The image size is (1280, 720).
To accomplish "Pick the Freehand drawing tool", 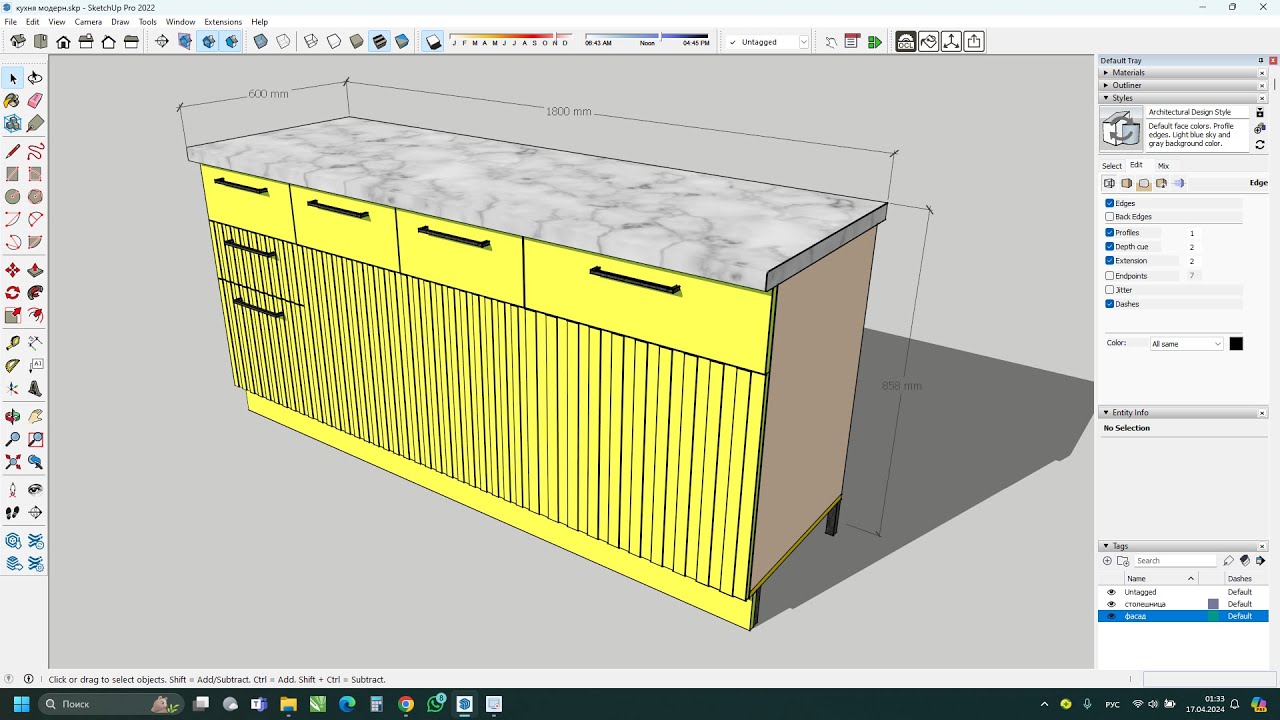I will click(x=35, y=152).
